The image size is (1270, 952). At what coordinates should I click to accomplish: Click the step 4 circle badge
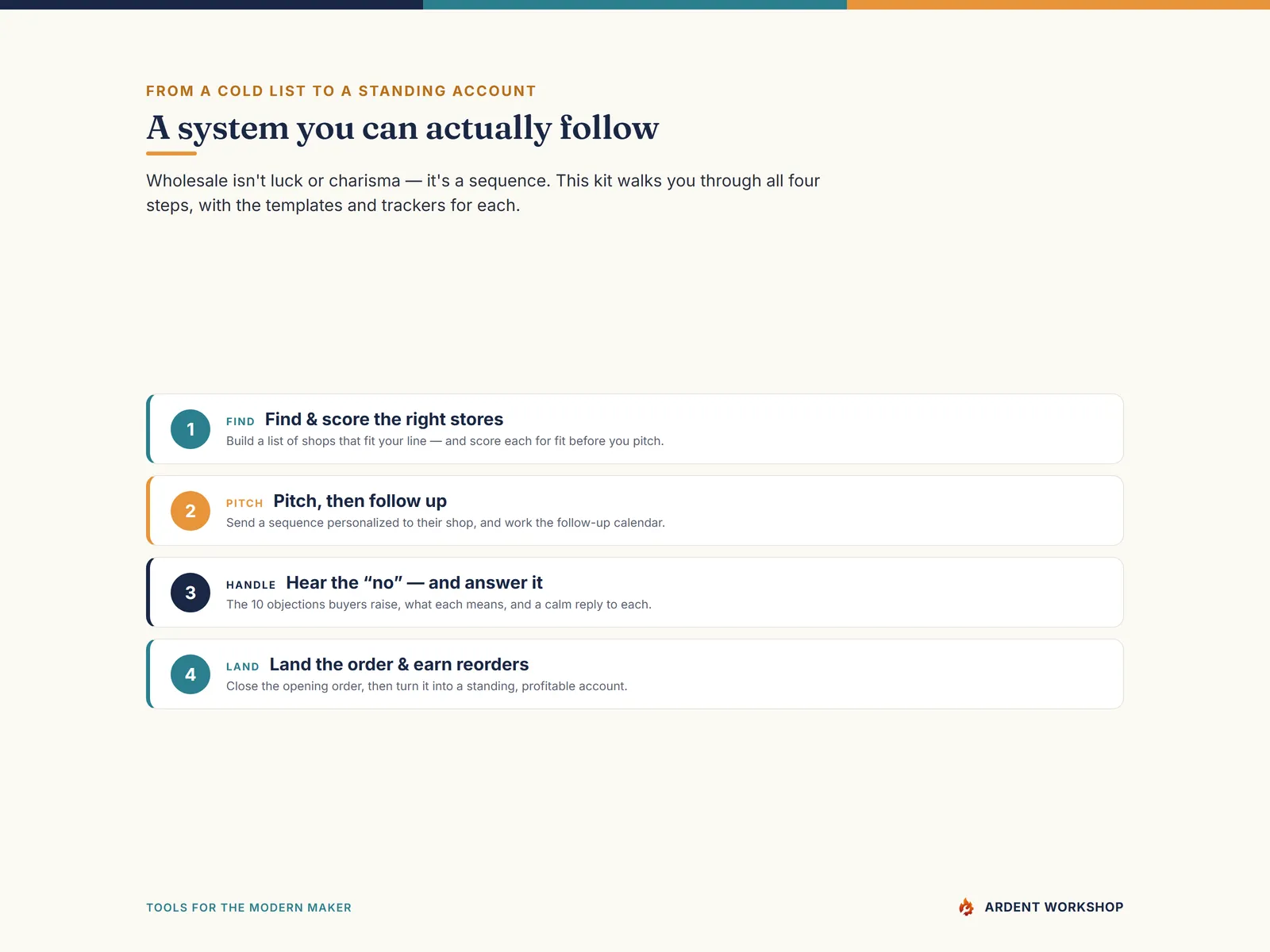(190, 674)
